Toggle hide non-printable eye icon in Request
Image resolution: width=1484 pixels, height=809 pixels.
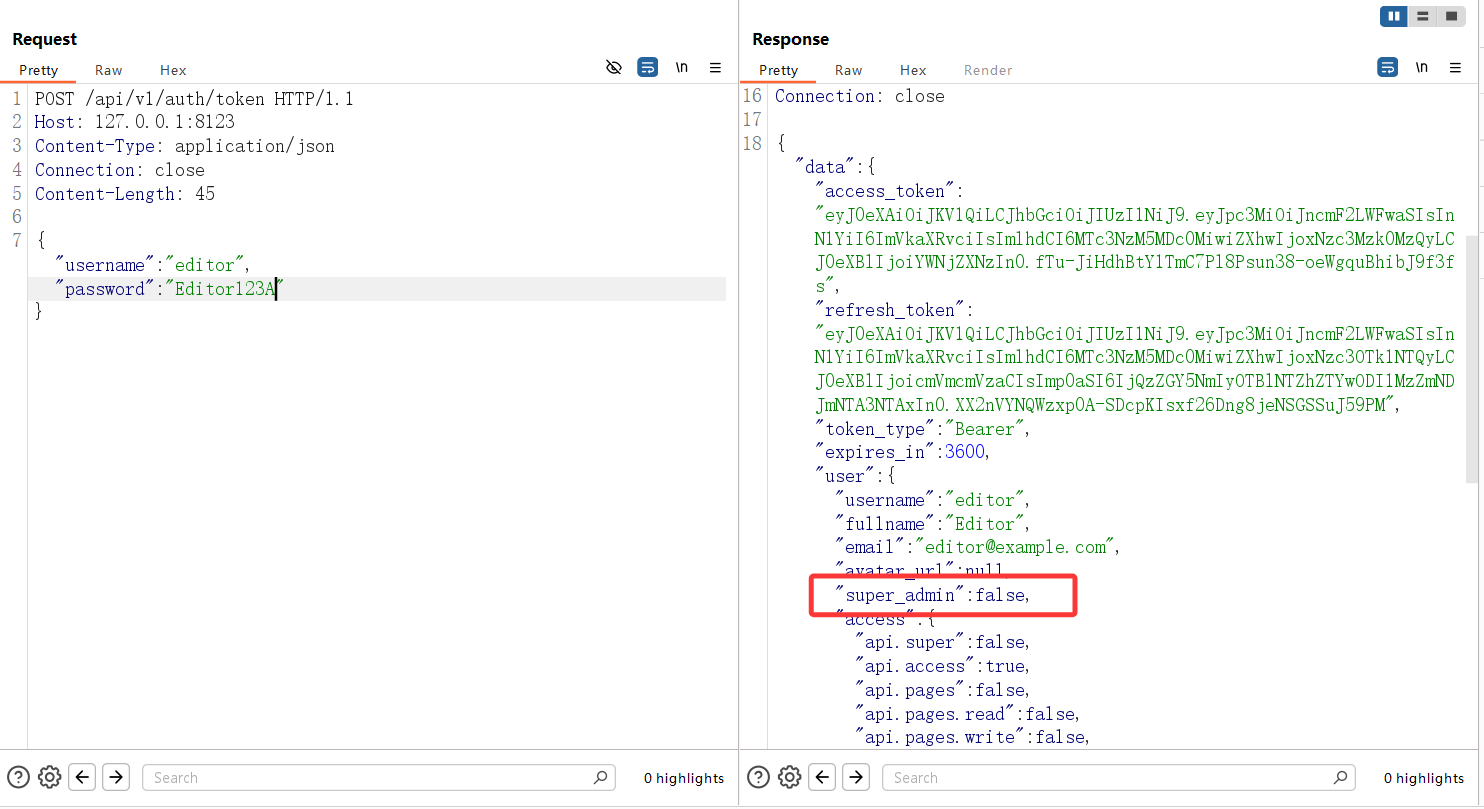(614, 68)
